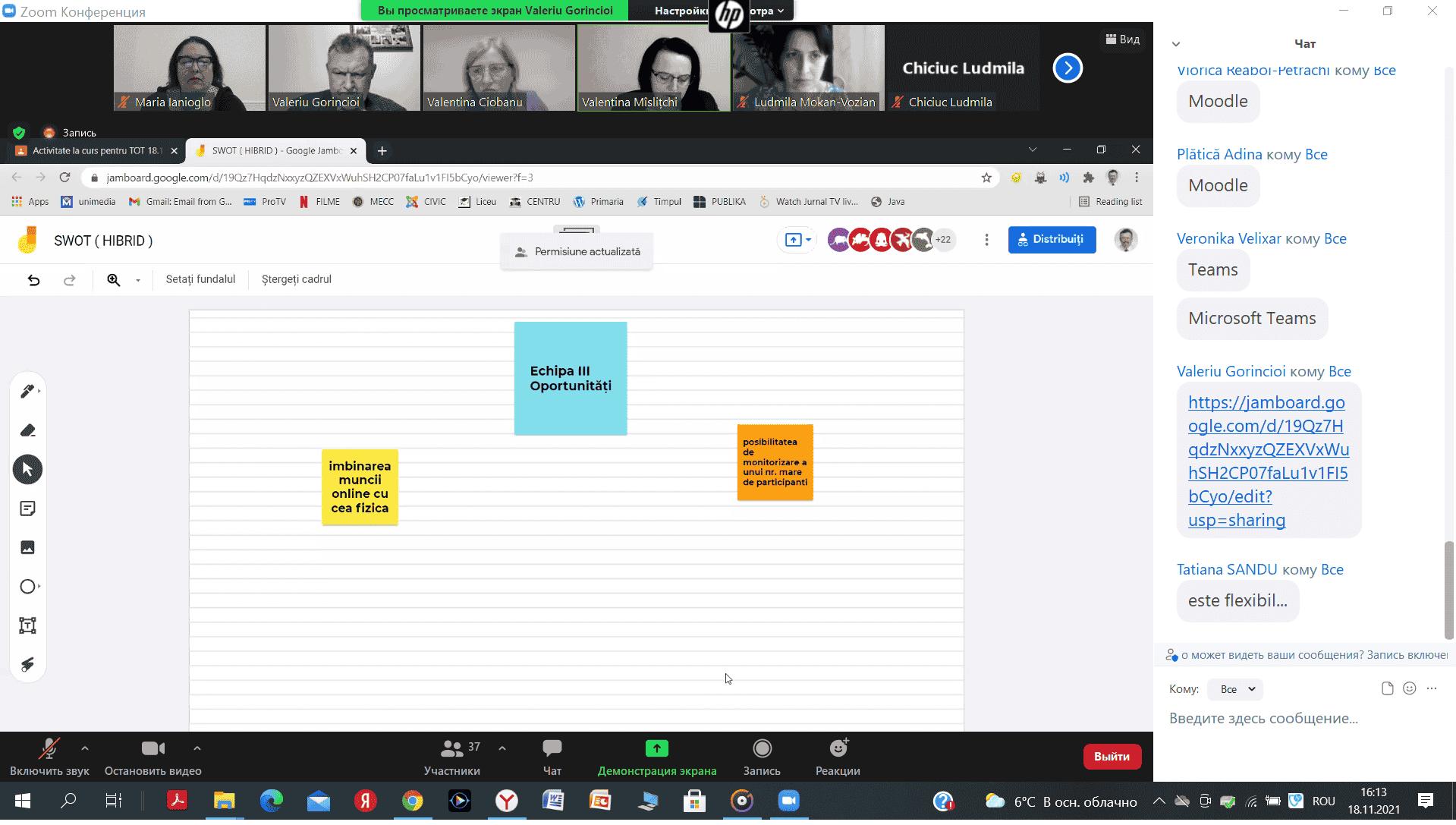Stop camera with Остановить видео

point(153,757)
